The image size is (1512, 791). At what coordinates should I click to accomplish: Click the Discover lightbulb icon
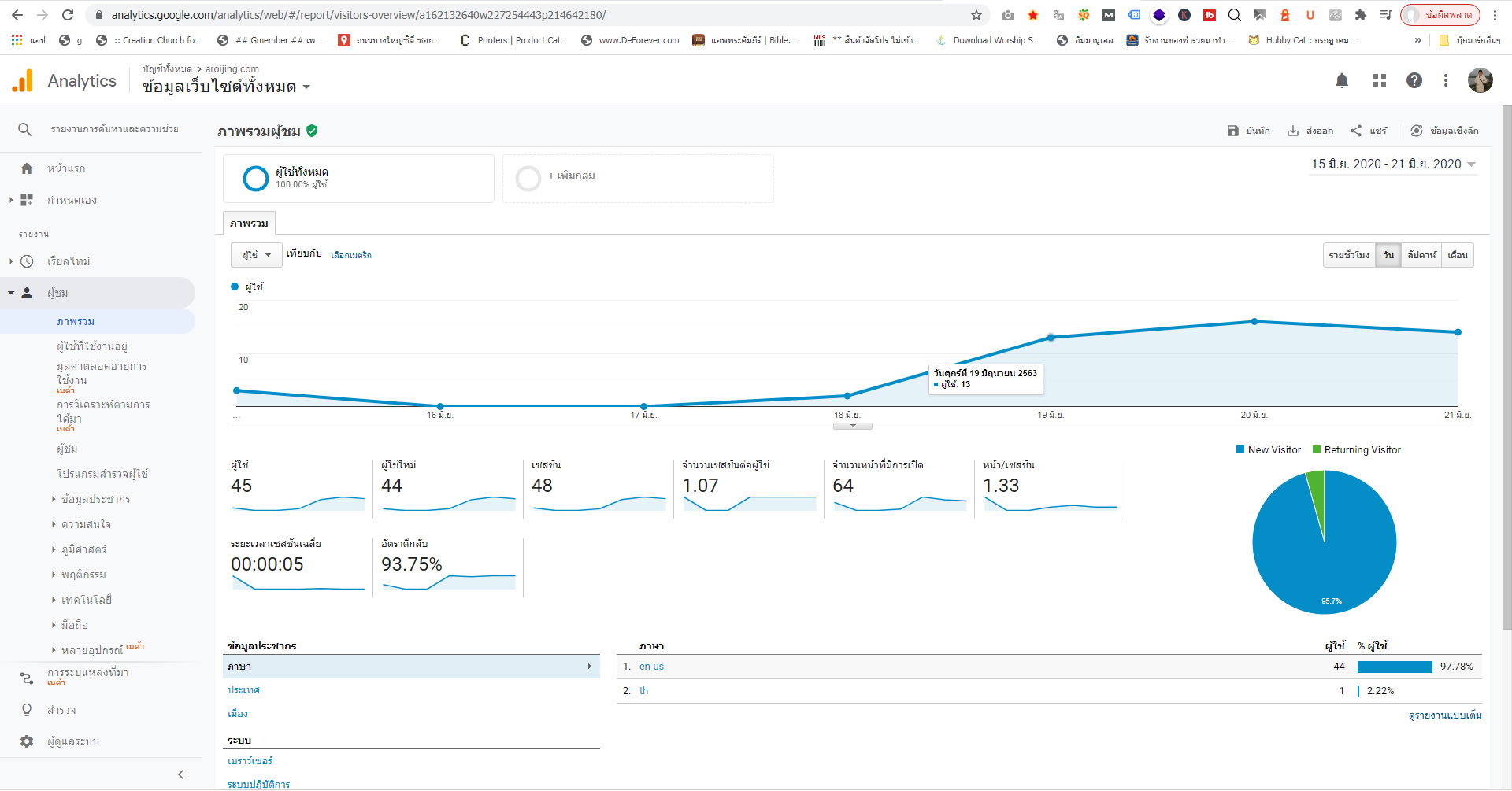(x=27, y=710)
